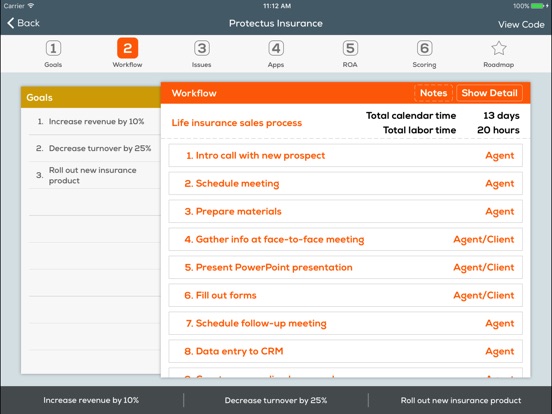Screen dimensions: 552x414
Task: Open the Apps step 4 icon
Action: point(276,48)
